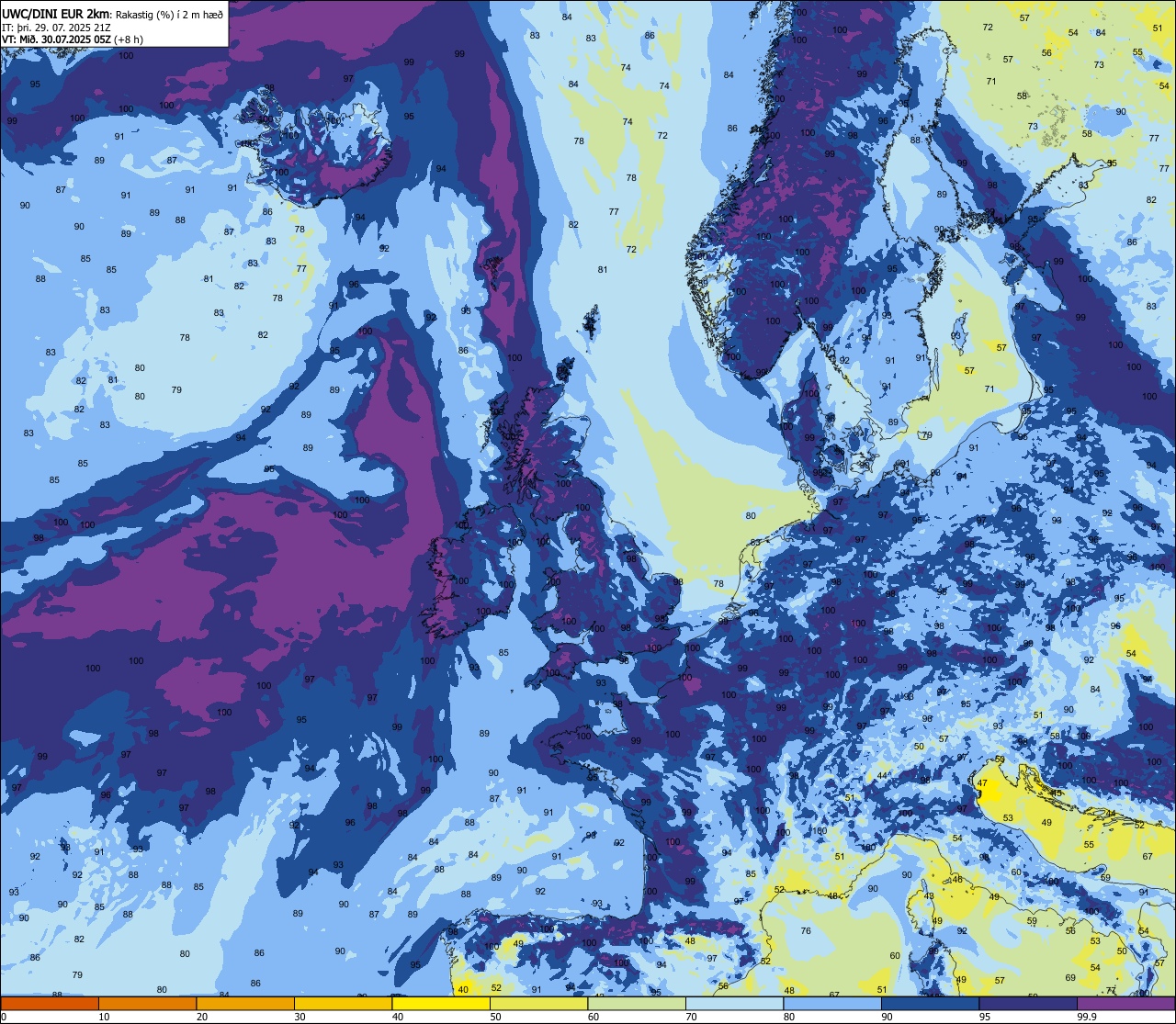Image resolution: width=1176 pixels, height=1024 pixels.
Task: Select the 90–95 medium blue legend swatch
Action: click(930, 1003)
